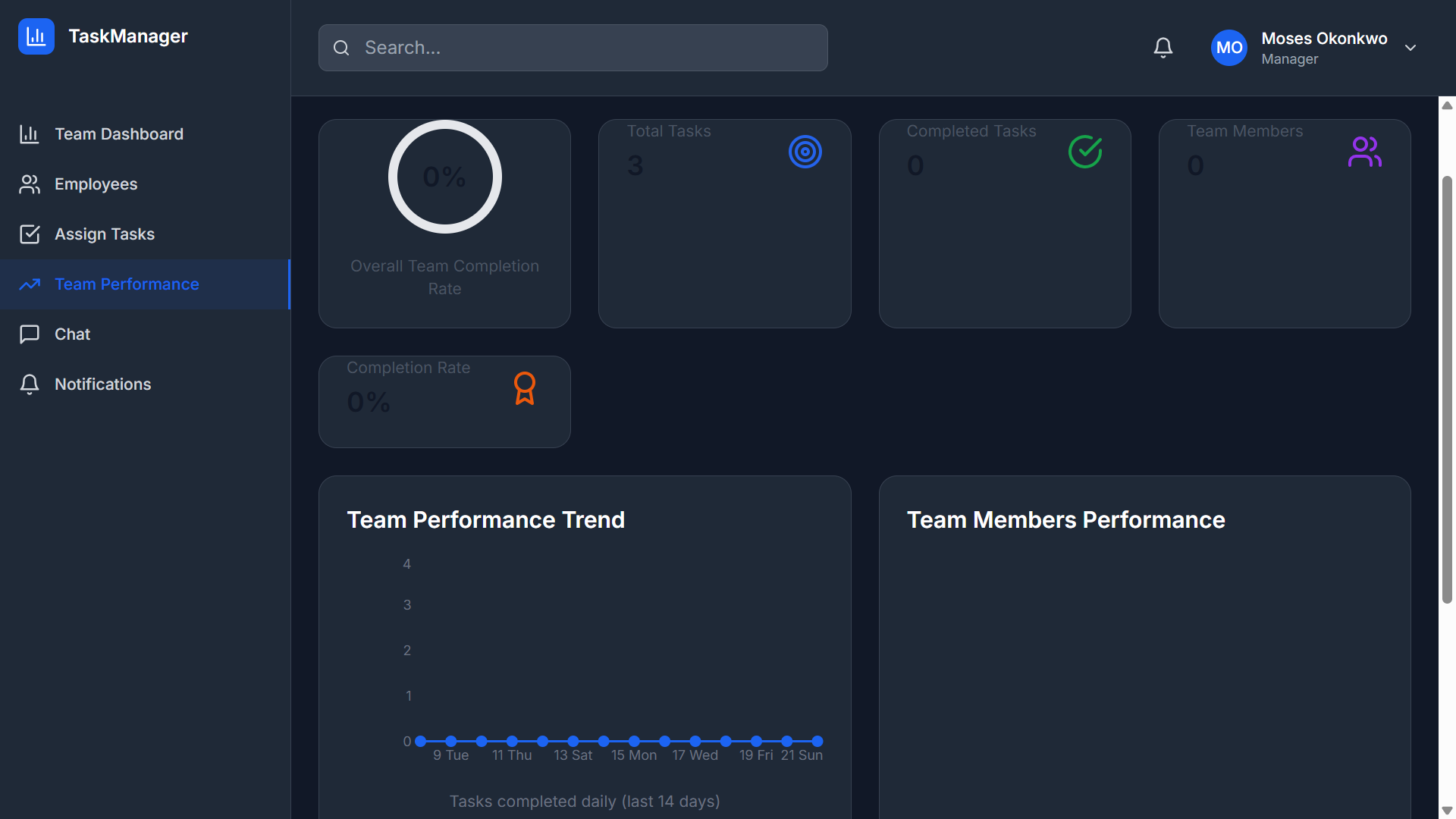Click the Total Tasks card label
Image resolution: width=1456 pixels, height=819 pixels.
click(669, 131)
